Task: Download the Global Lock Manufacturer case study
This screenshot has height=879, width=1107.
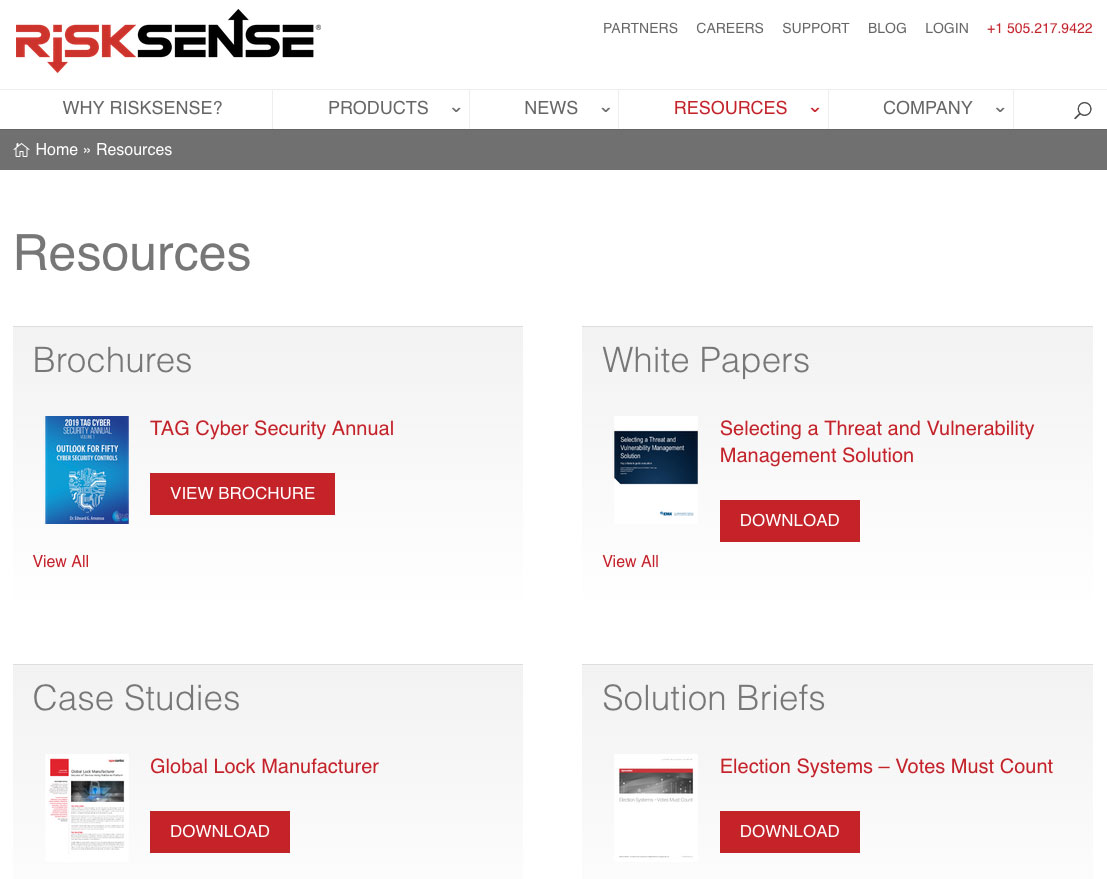Action: (220, 832)
